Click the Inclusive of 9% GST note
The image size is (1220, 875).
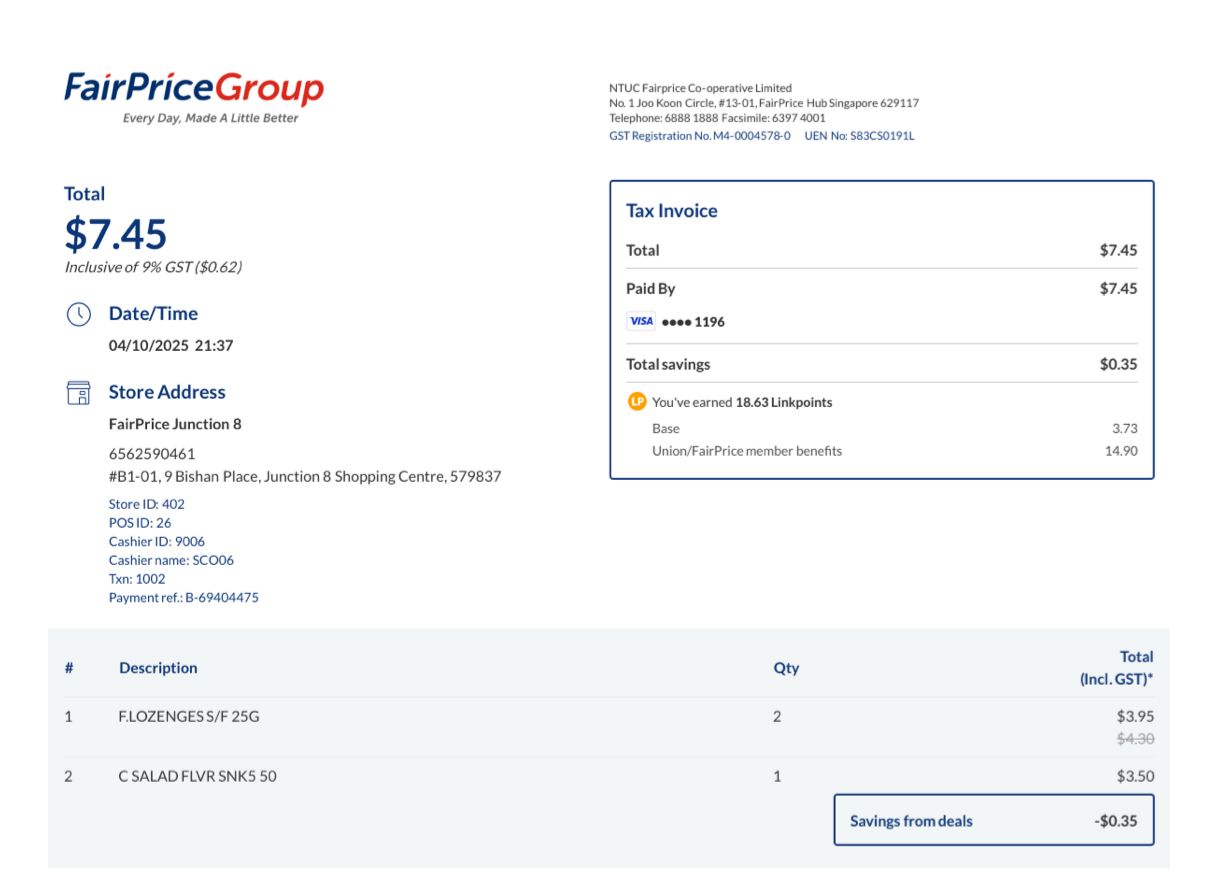pos(153,267)
